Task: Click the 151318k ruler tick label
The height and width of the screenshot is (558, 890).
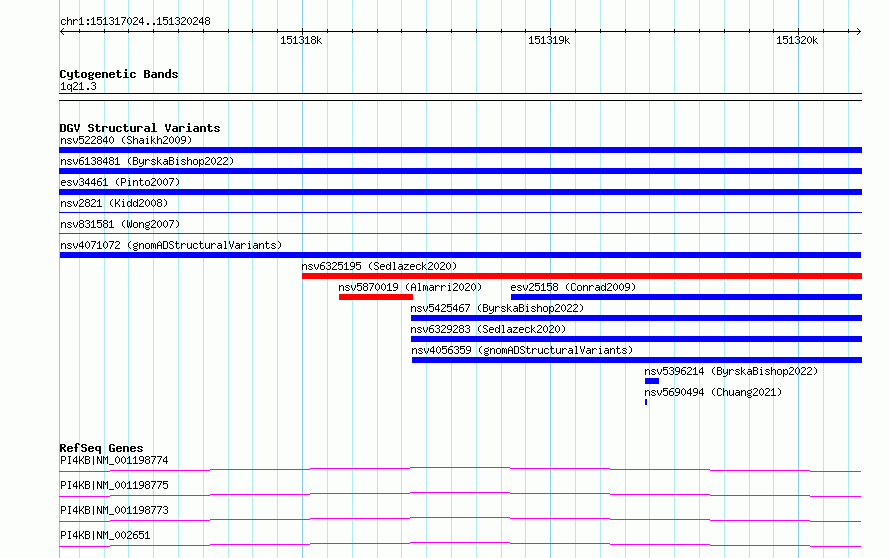Action: (x=301, y=40)
